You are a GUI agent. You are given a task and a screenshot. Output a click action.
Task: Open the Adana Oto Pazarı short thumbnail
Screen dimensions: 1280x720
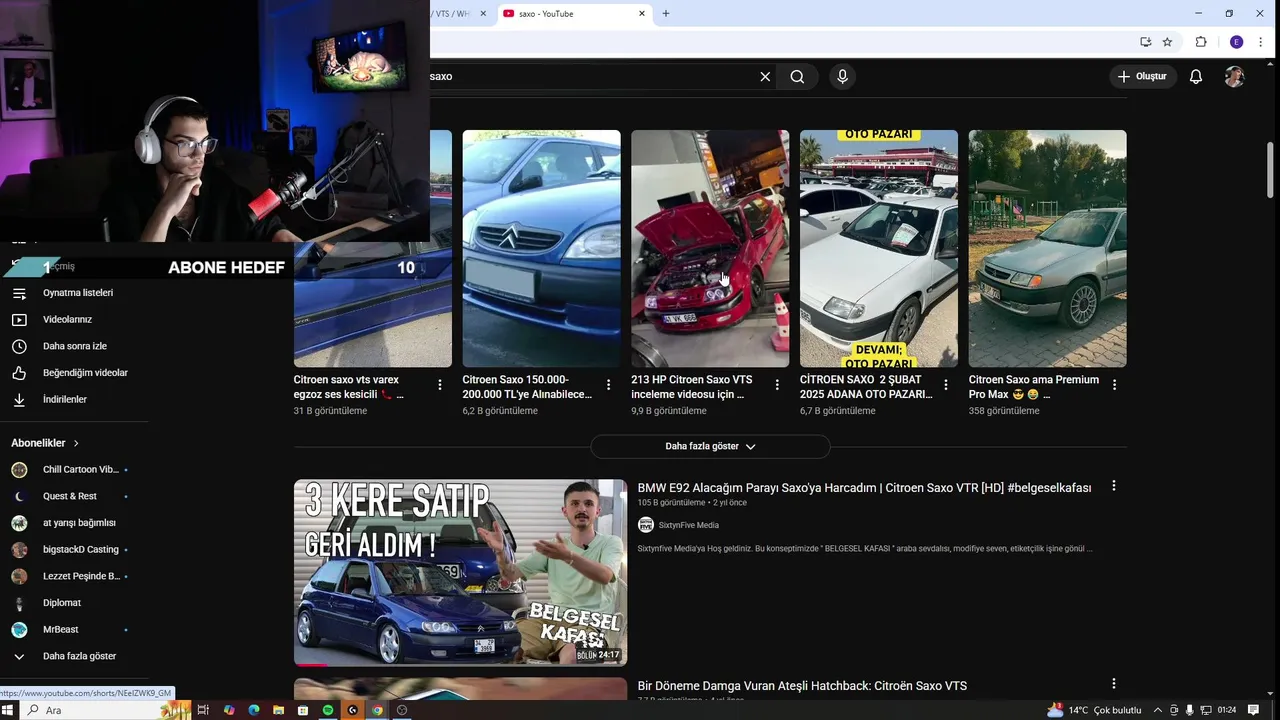point(879,248)
